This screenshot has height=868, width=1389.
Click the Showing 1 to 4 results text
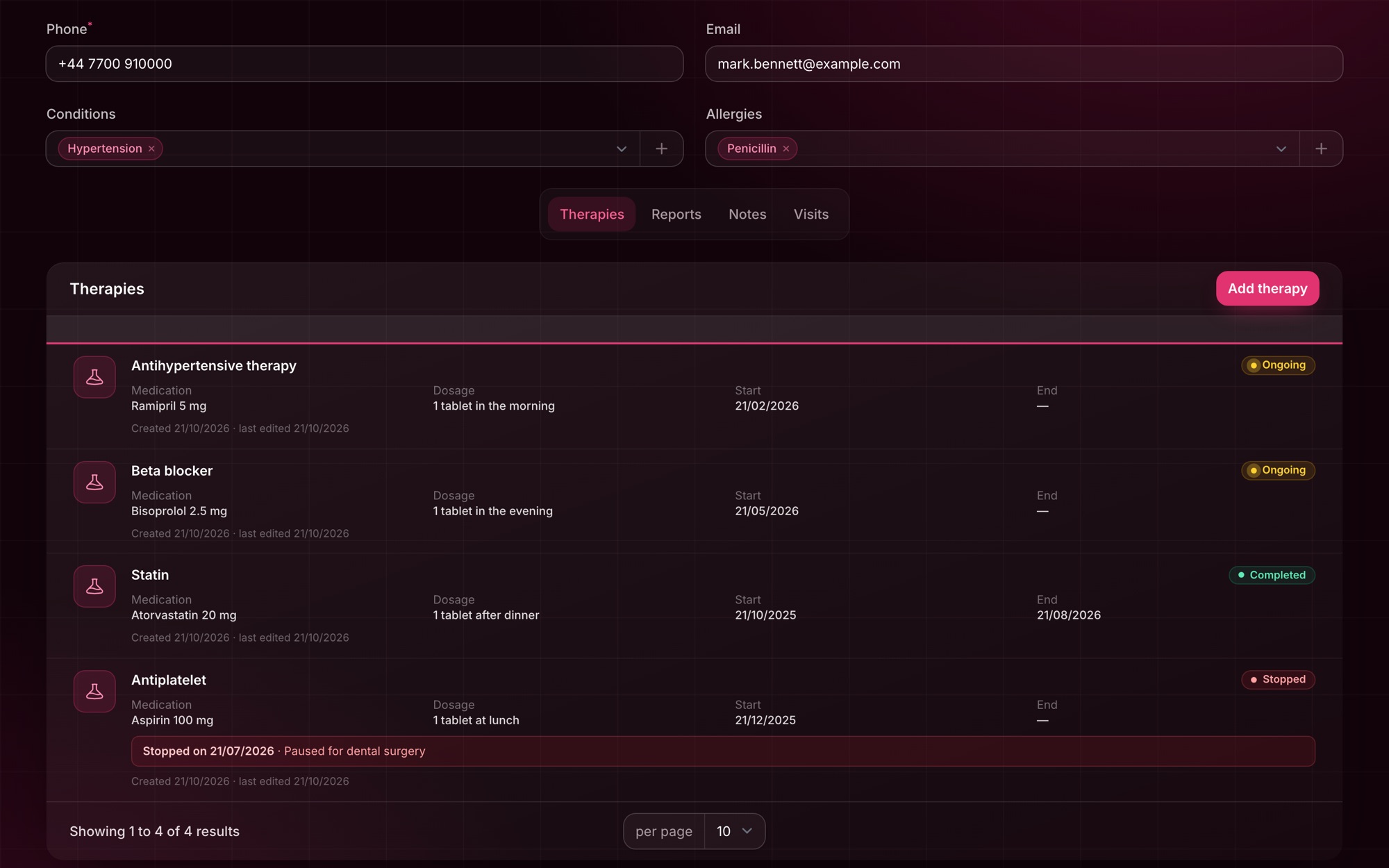coord(154,831)
